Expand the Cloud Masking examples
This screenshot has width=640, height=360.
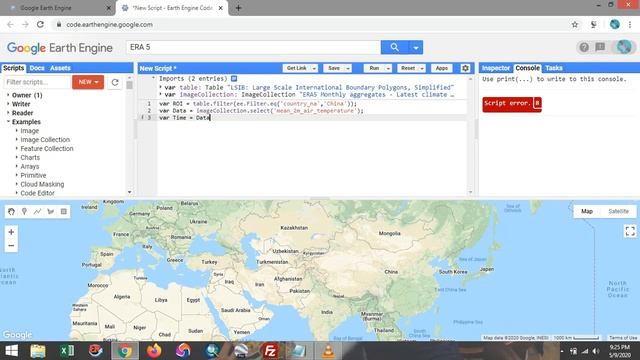pos(17,184)
